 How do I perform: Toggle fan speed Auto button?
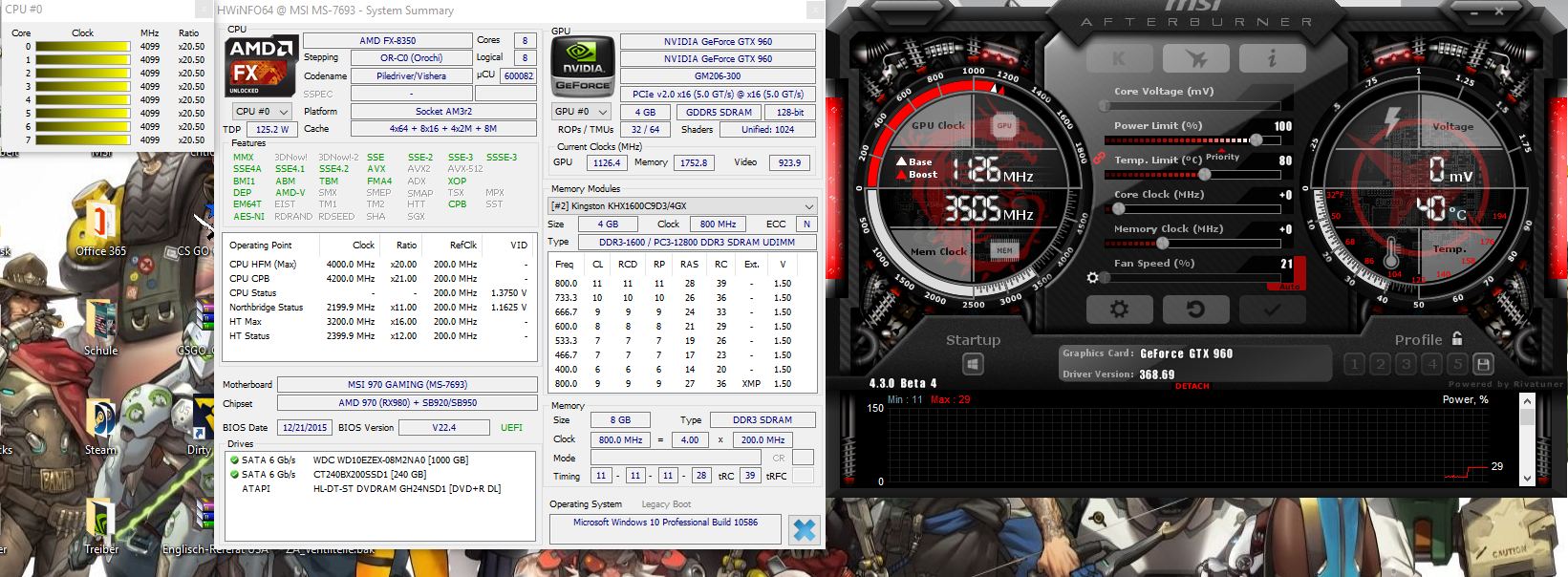1289,286
